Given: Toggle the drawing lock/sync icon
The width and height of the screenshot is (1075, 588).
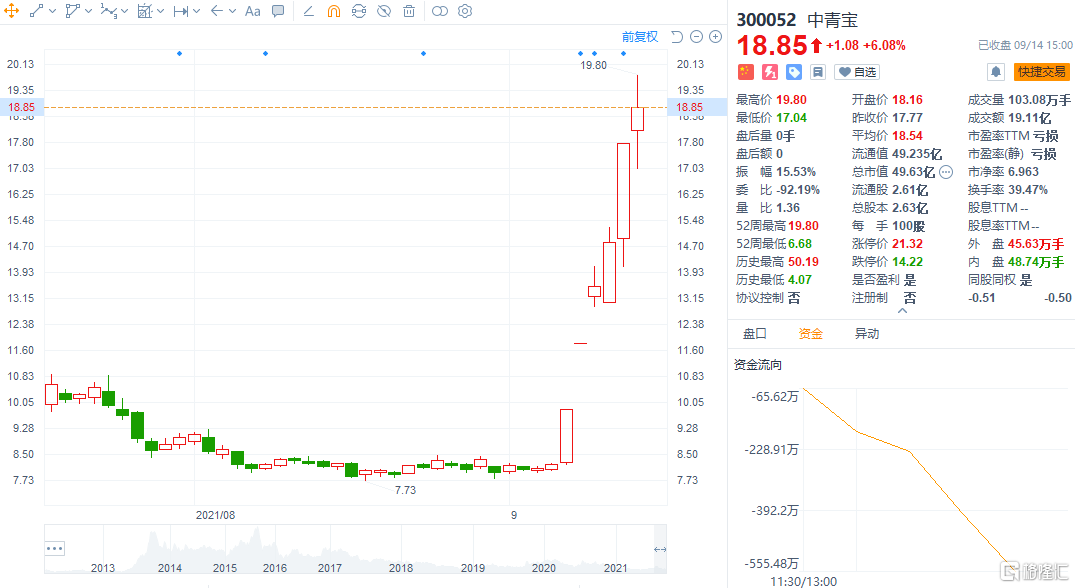Looking at the screenshot, I should [359, 11].
